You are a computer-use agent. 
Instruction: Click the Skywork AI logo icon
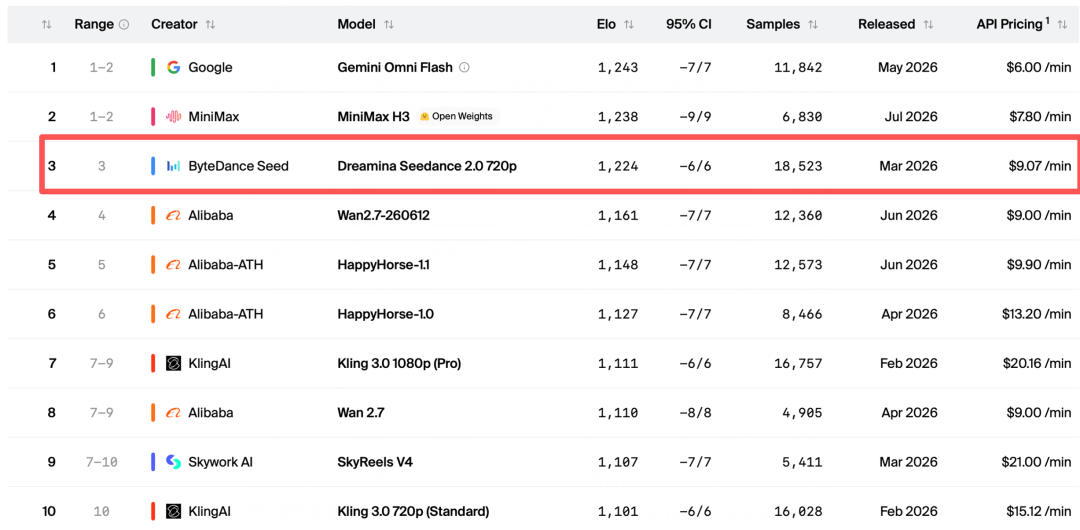point(174,462)
